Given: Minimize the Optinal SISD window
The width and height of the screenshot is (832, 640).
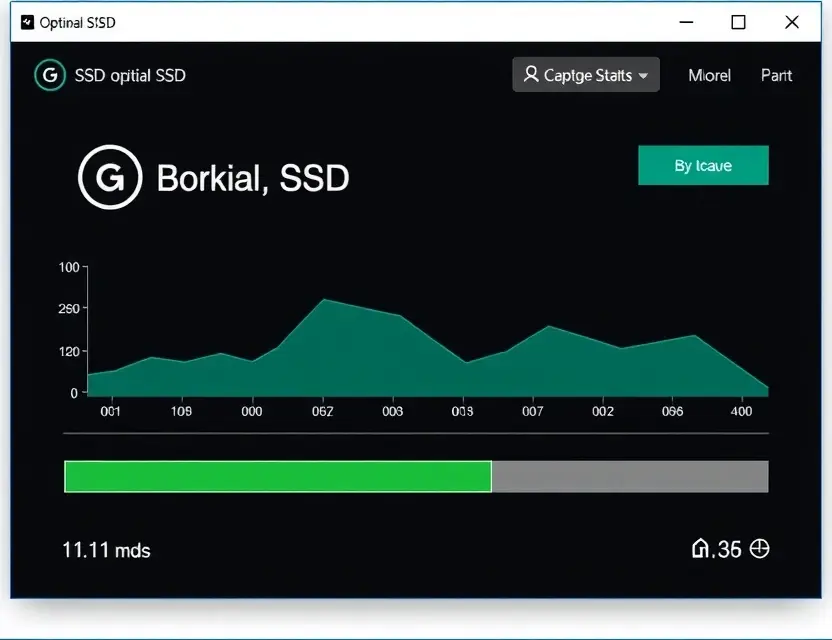Looking at the screenshot, I should pos(686,22).
